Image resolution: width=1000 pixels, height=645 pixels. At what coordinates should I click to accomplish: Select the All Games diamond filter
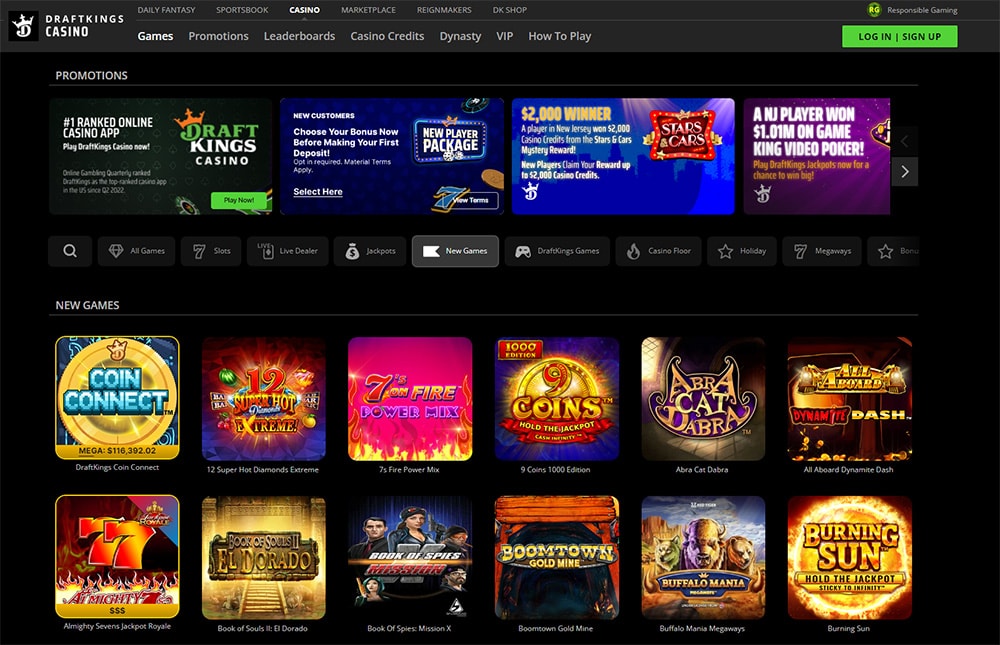[136, 251]
